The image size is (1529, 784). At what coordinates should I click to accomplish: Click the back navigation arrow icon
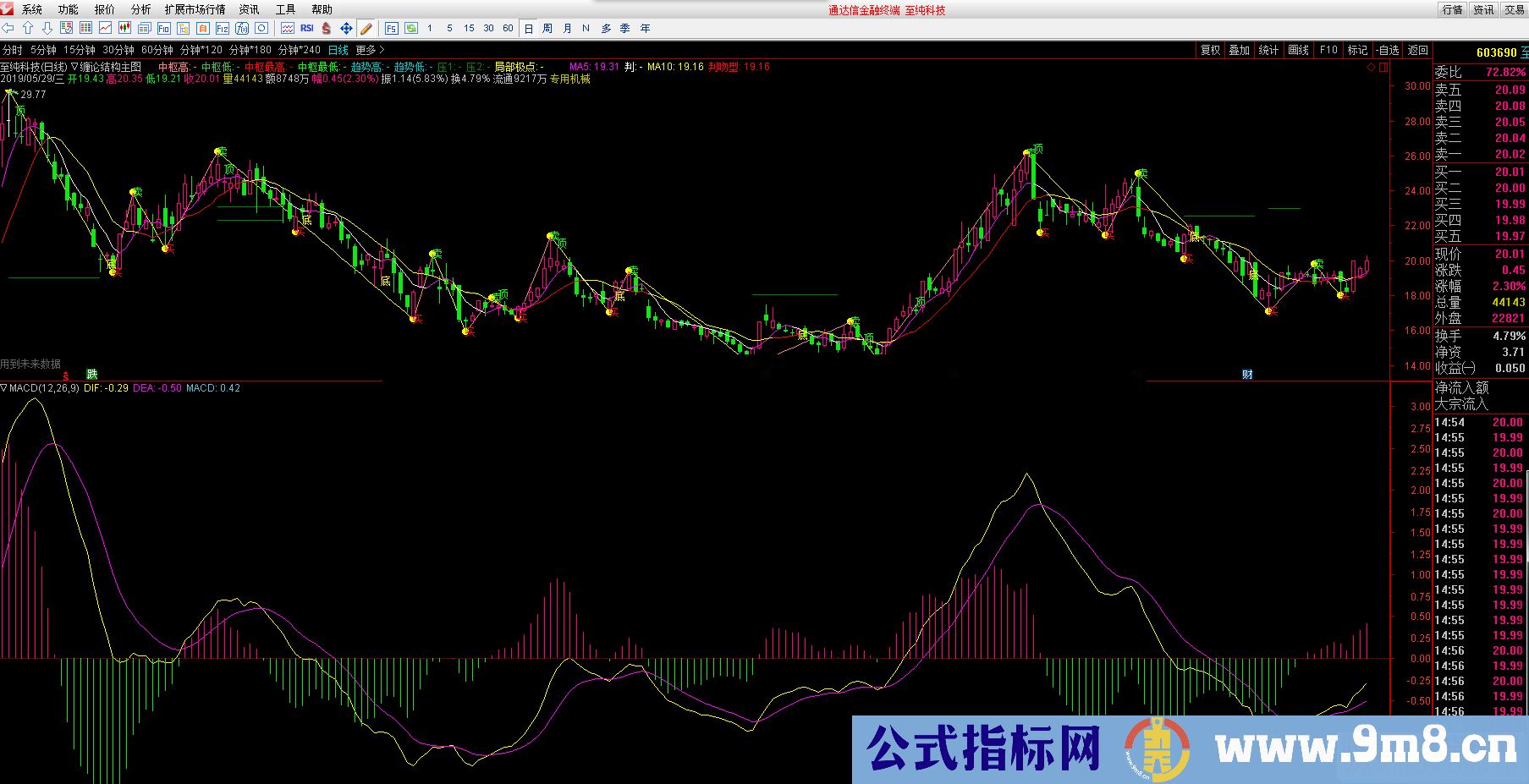(x=7, y=27)
